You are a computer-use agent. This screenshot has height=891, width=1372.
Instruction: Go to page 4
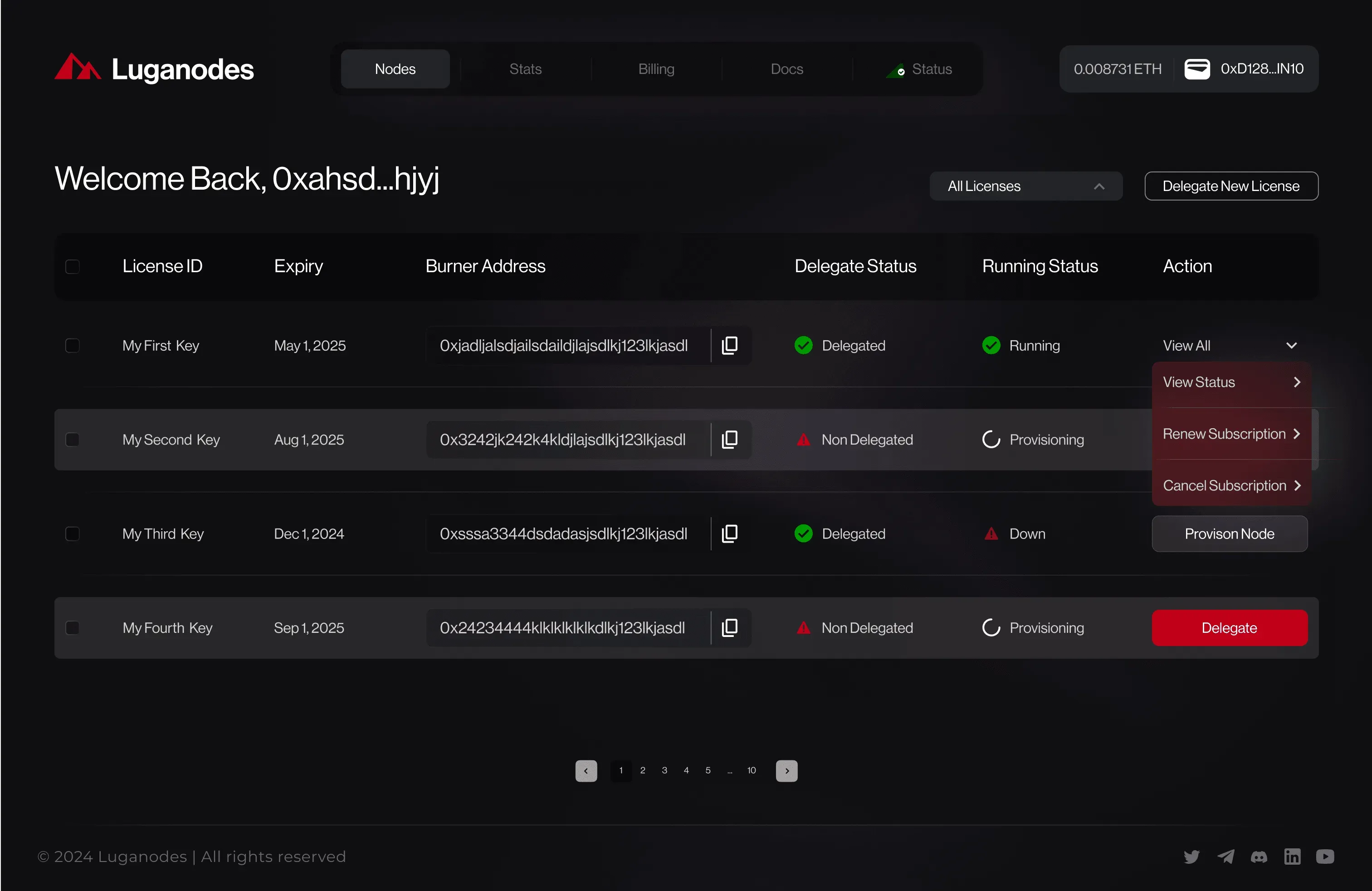coord(686,770)
